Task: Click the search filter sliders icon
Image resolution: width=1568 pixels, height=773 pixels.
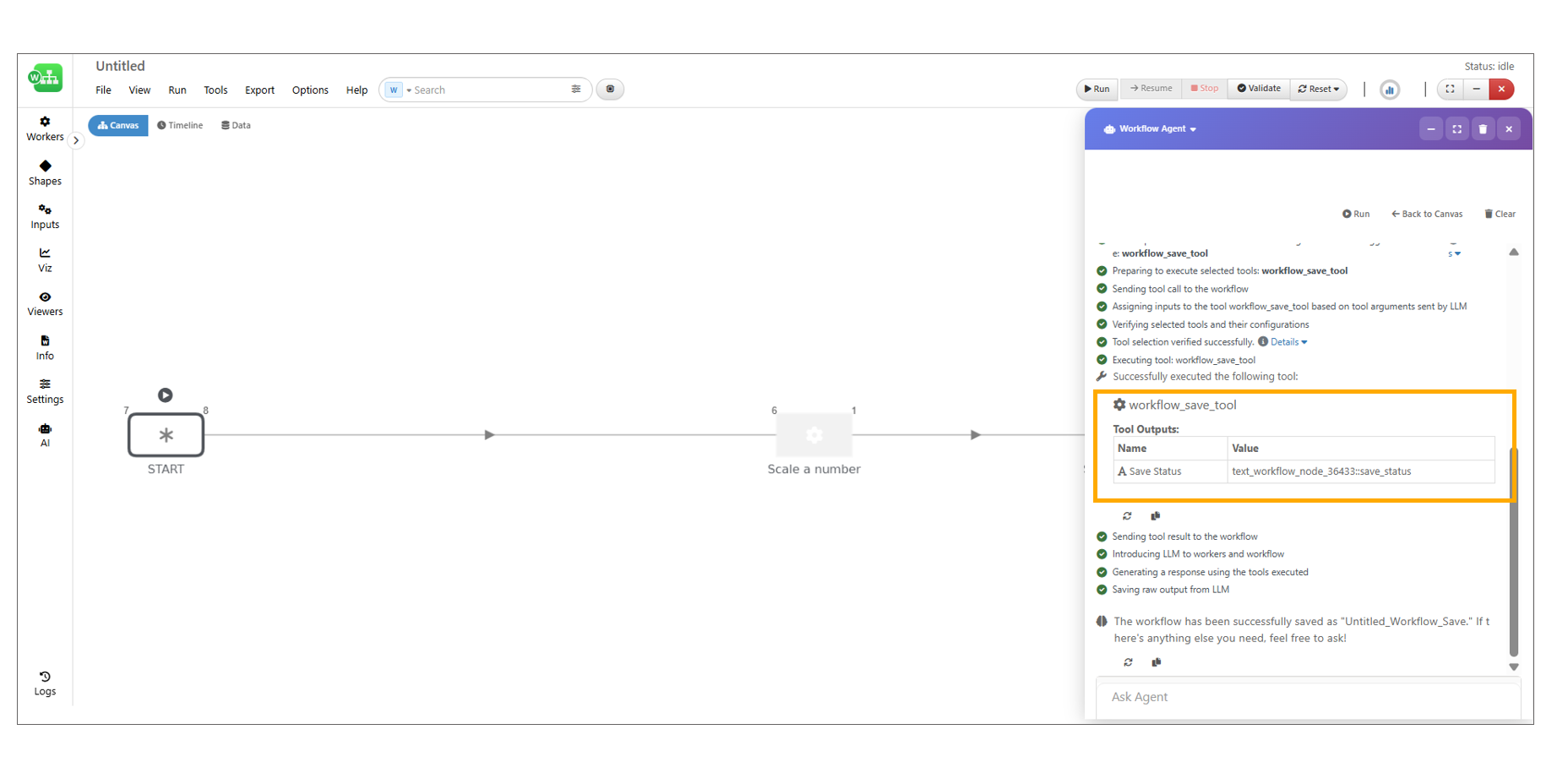Action: tap(576, 90)
